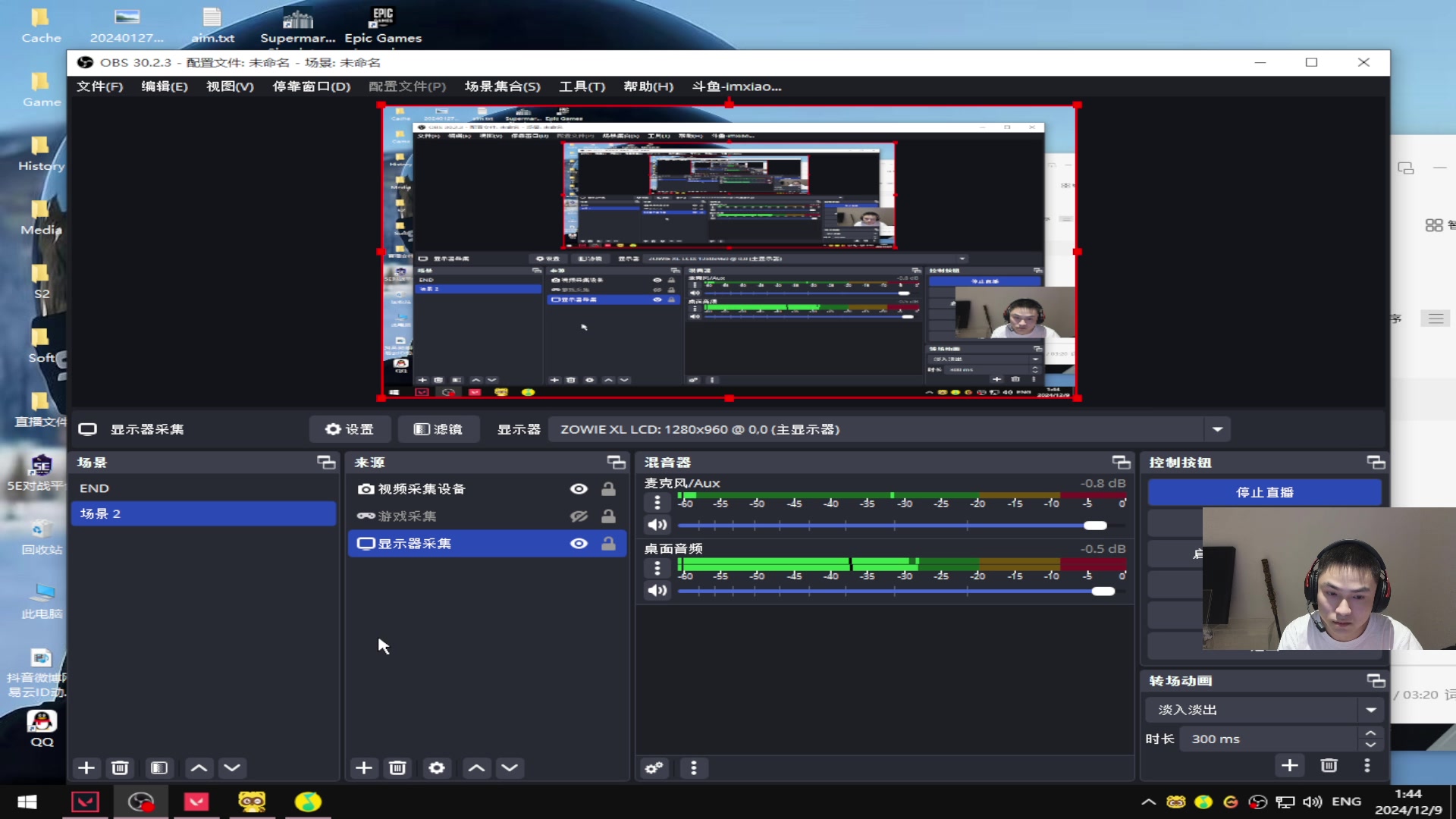Move the selected source up with arrow
The height and width of the screenshot is (819, 1456).
(x=476, y=767)
